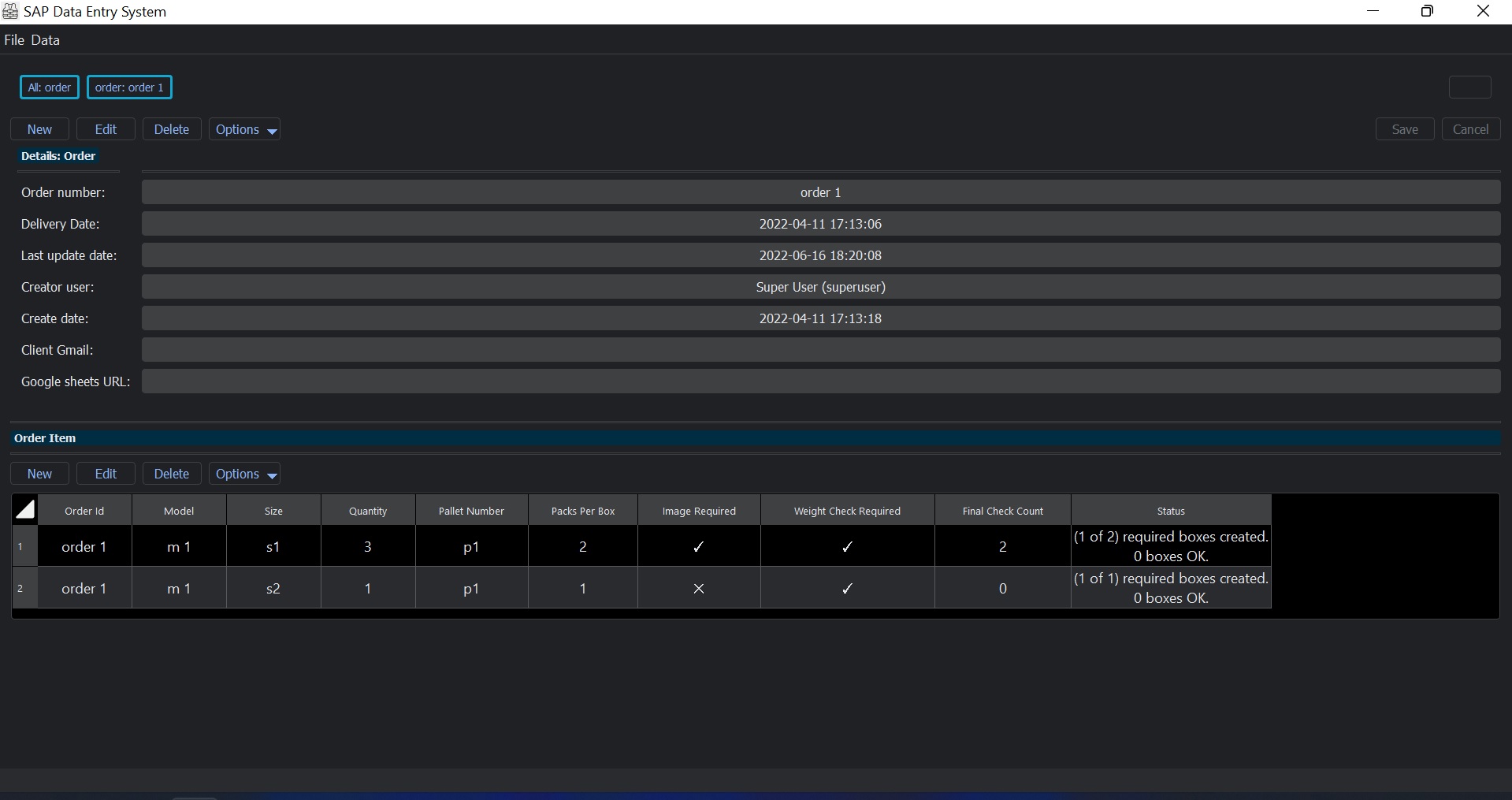
Task: Click the Pallet Number column header
Action: (x=471, y=511)
